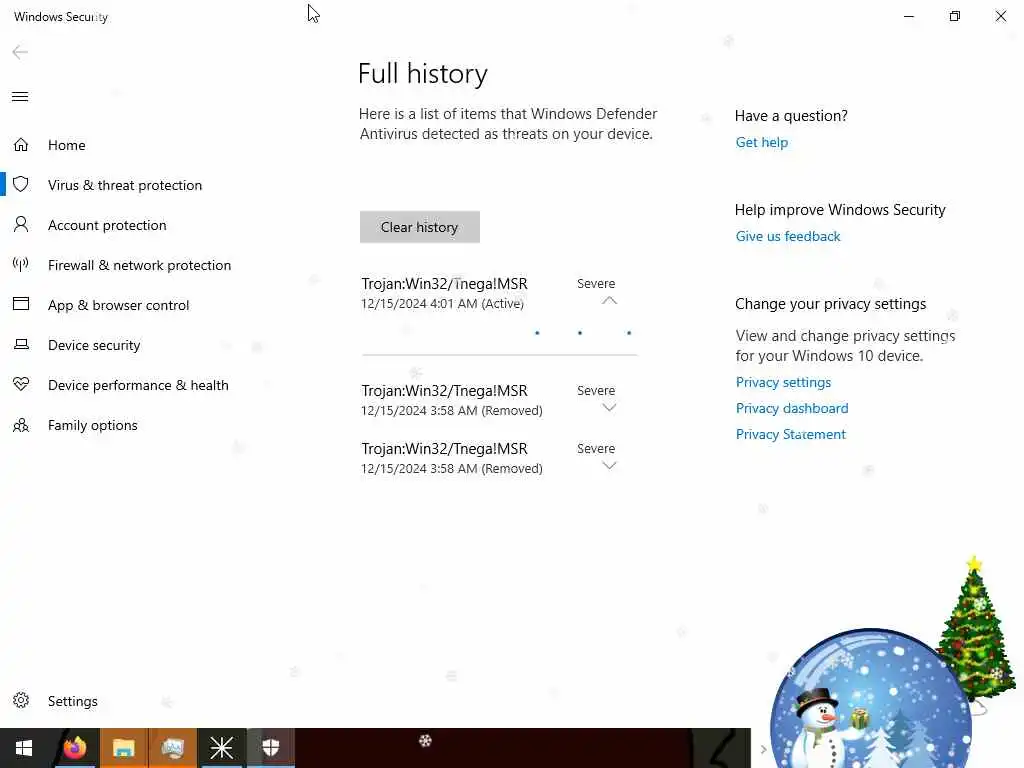Screen dimensions: 1024x768
Task: Open Family options section
Action: tap(93, 425)
